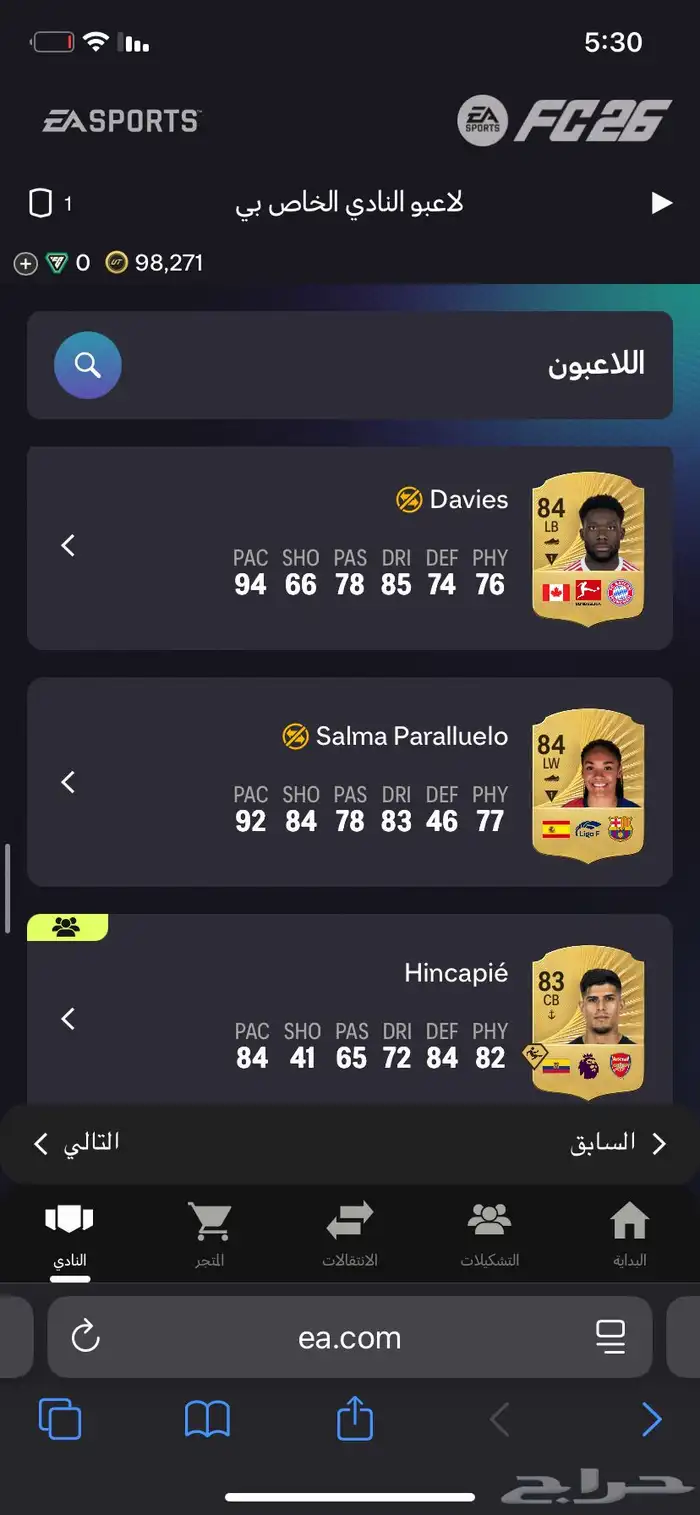
Task: Tap the ea.com address bar
Action: [x=350, y=1337]
